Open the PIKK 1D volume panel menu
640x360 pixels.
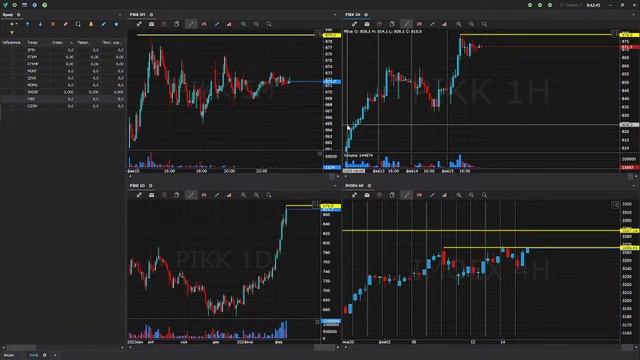pos(317,322)
